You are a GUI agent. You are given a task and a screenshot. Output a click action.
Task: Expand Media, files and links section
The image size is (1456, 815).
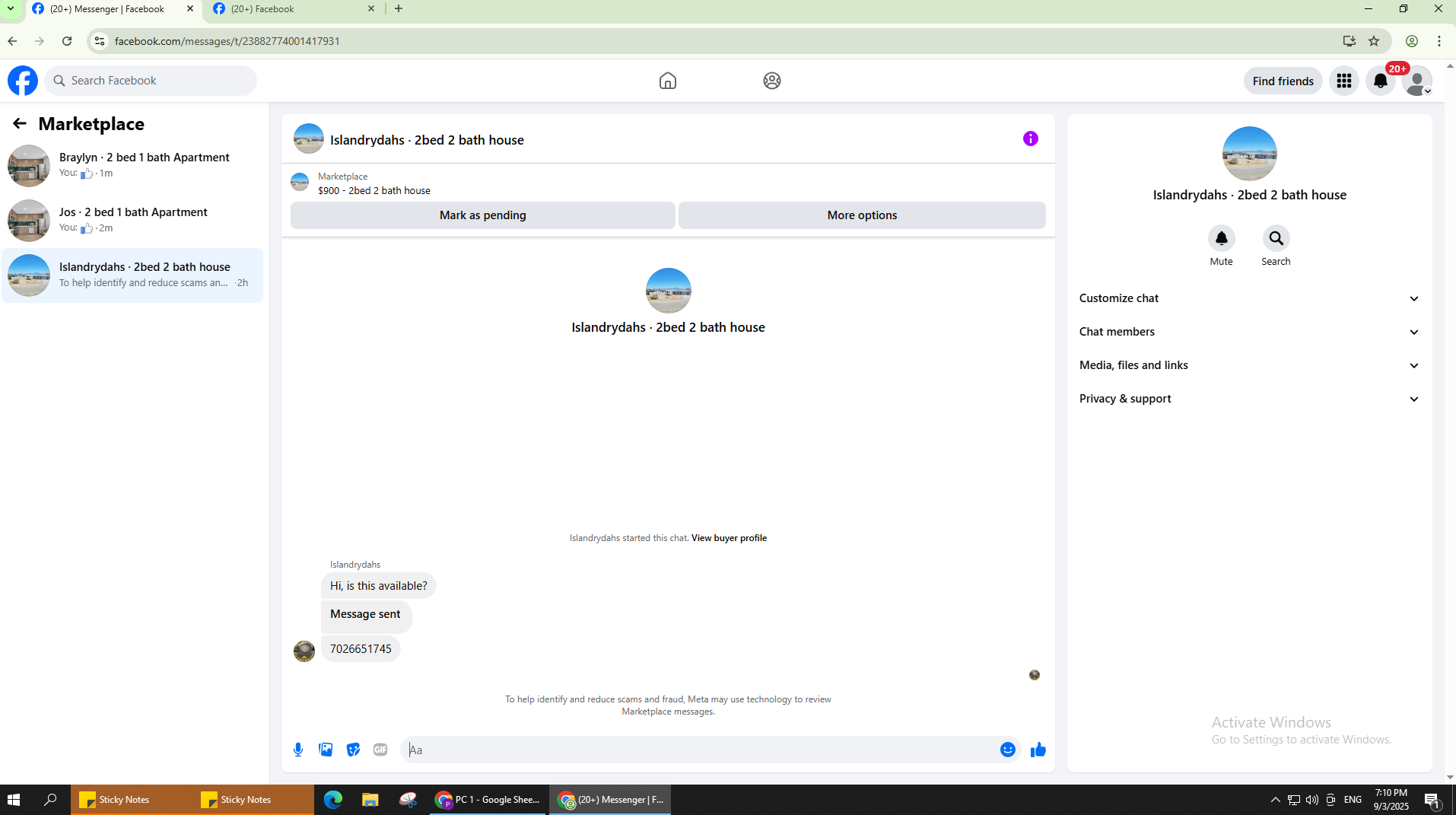point(1250,365)
